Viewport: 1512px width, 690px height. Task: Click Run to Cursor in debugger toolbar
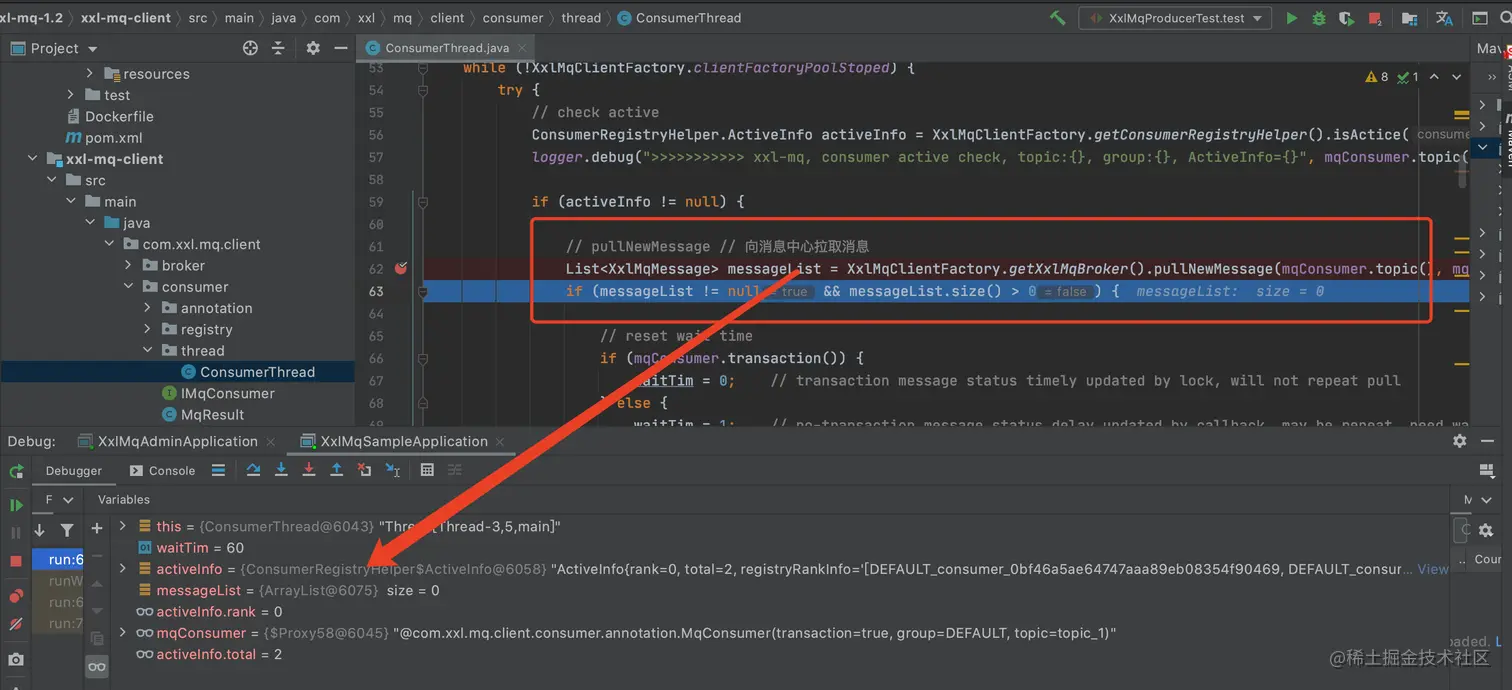point(393,470)
